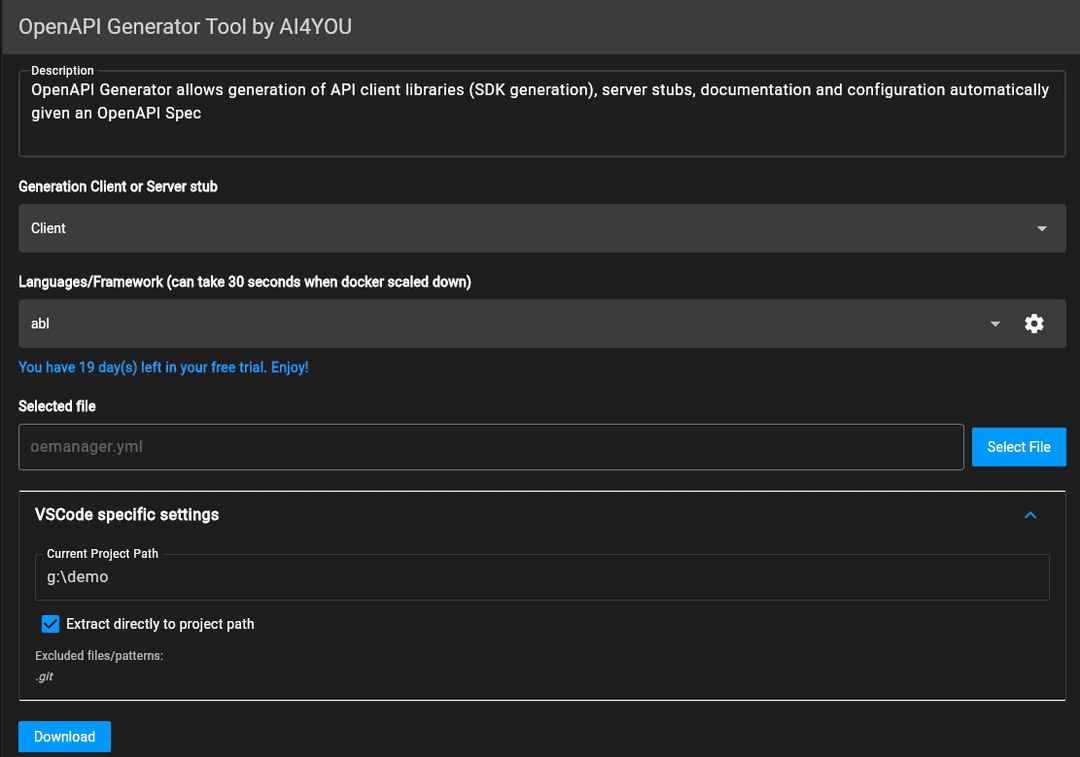Focus the Selected file input oemanager.yml
This screenshot has height=757, width=1080.
(x=491, y=447)
